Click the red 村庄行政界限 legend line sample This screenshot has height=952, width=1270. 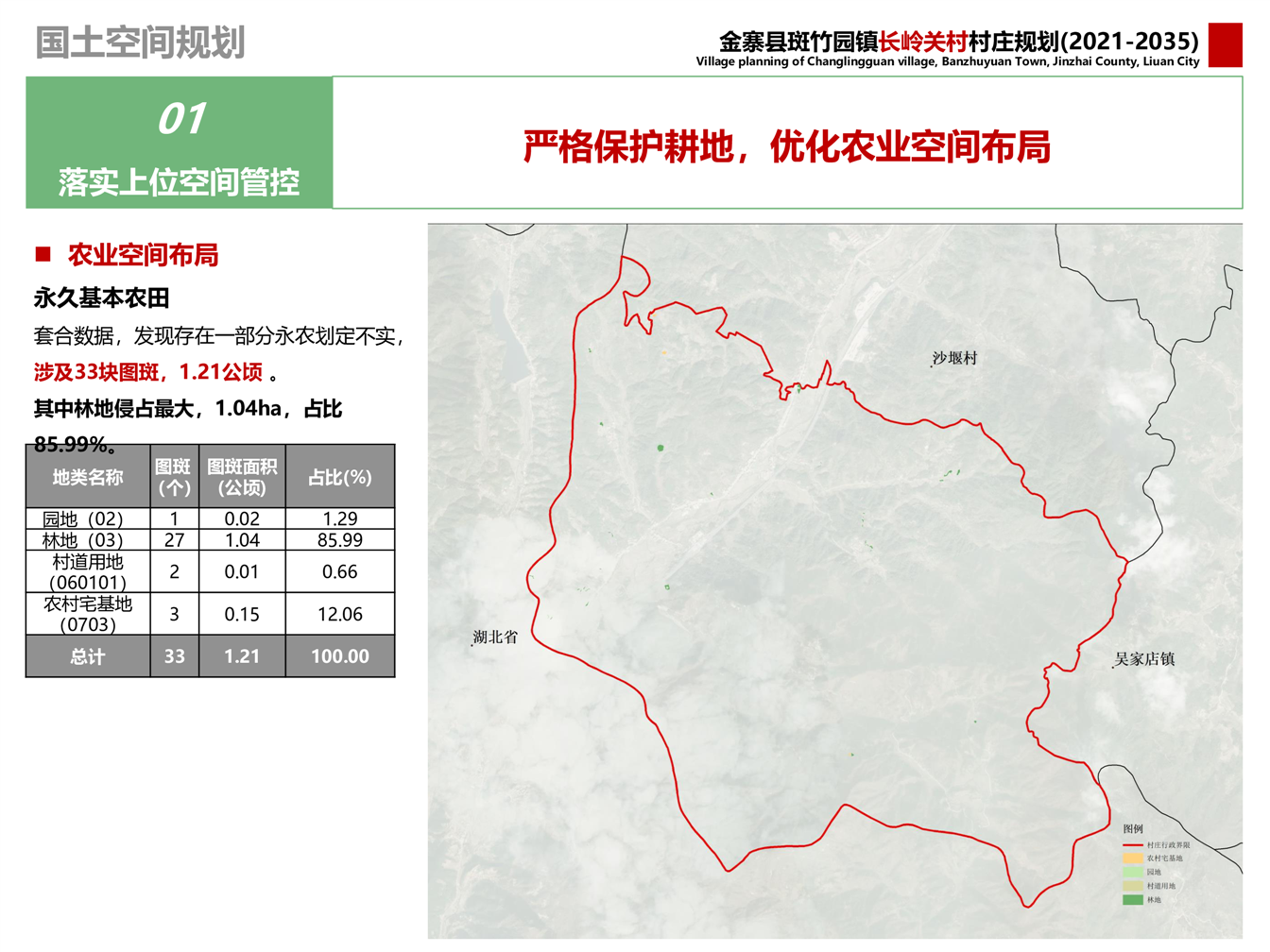1133,845
